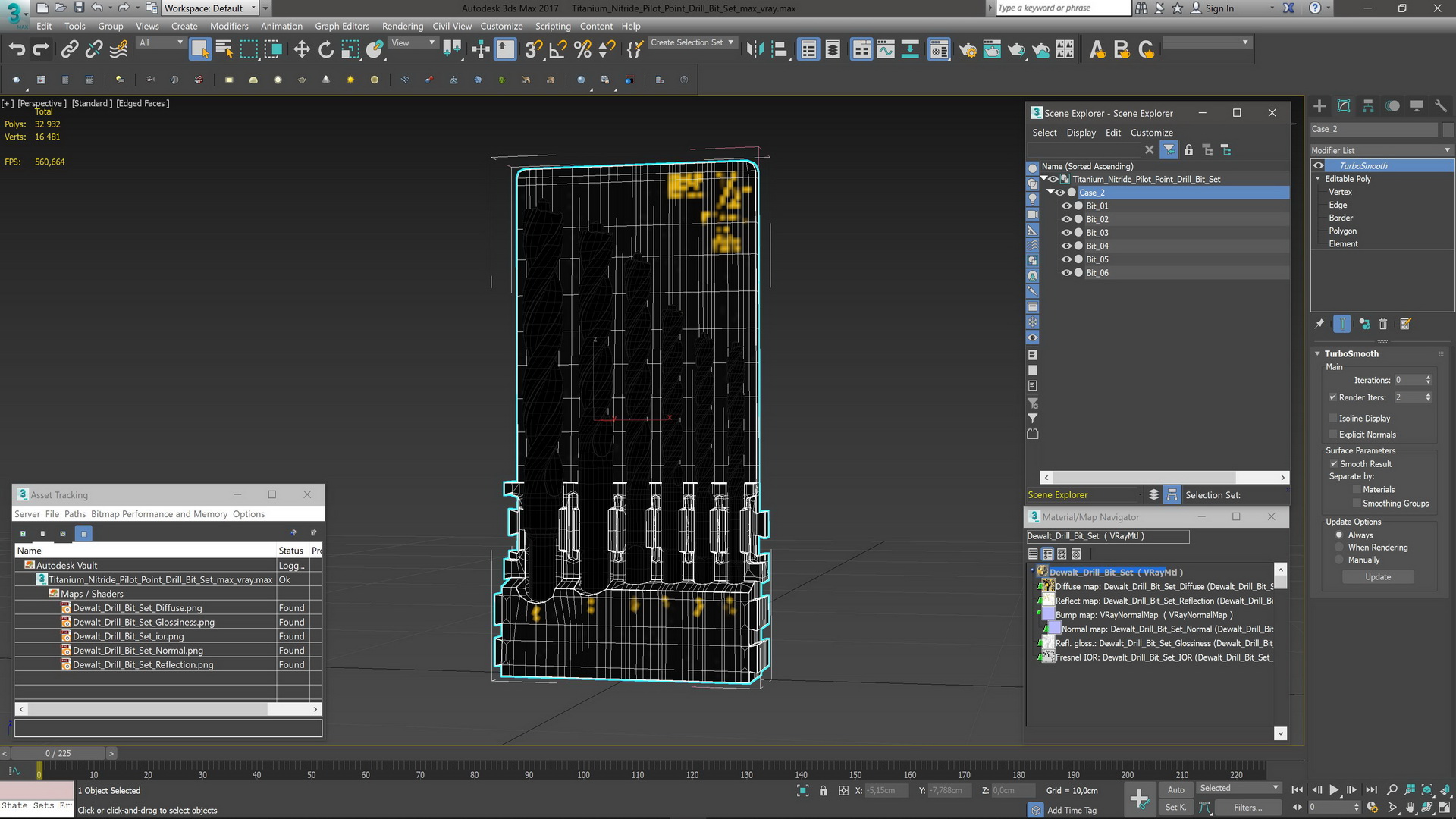Collapse the Editable Poly sub-object tree
The height and width of the screenshot is (819, 1456).
click(1318, 179)
